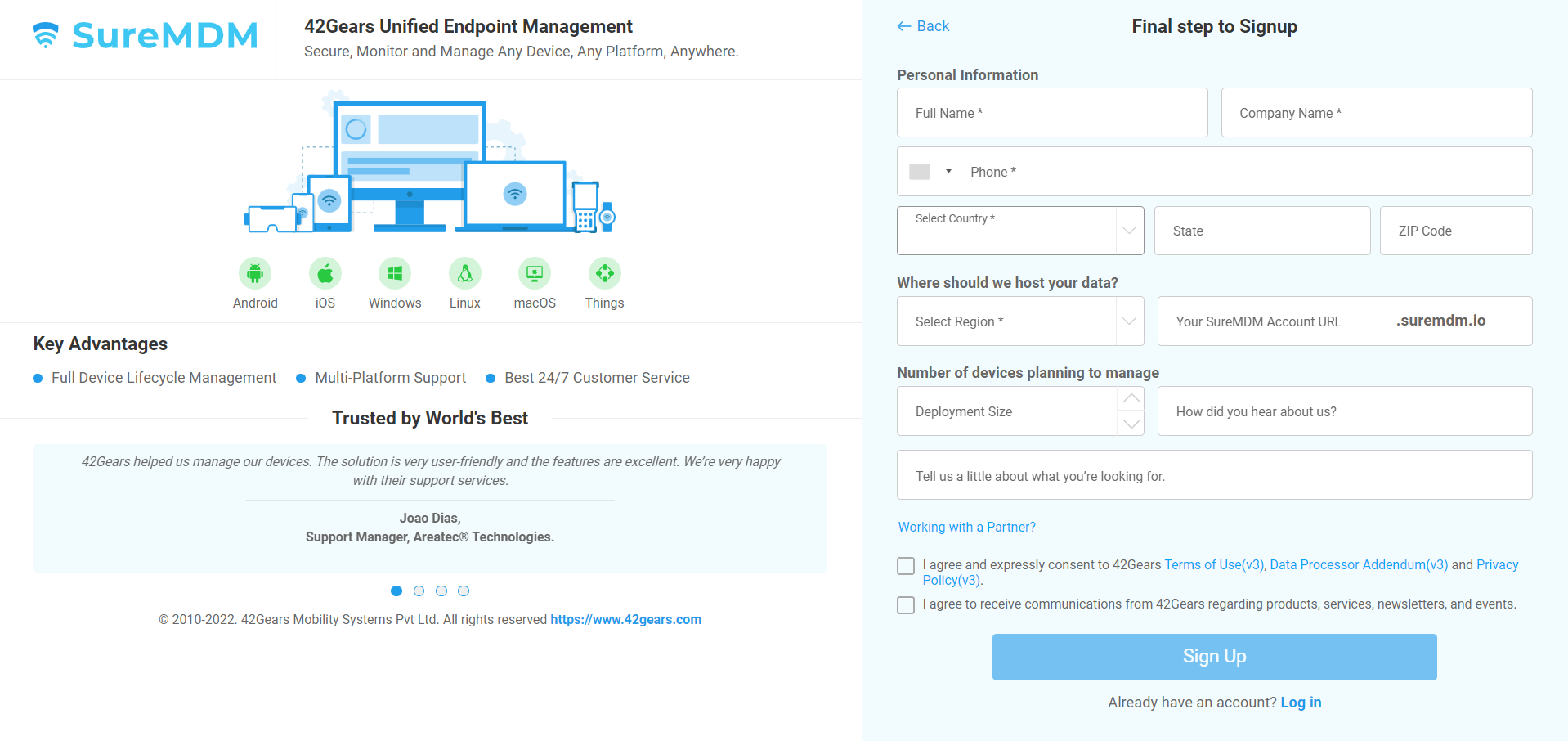This screenshot has width=1568, height=741.
Task: Select the iOS platform icon
Action: (325, 272)
